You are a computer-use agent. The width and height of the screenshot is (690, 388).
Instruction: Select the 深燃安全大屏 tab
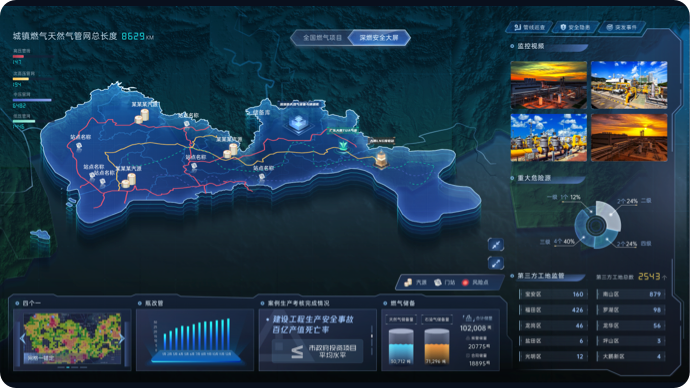click(378, 38)
